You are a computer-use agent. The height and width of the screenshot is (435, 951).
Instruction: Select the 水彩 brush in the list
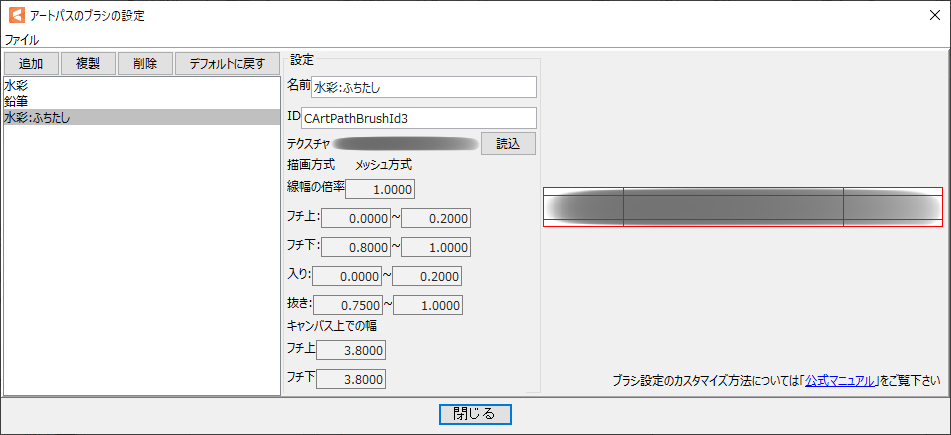(x=16, y=86)
